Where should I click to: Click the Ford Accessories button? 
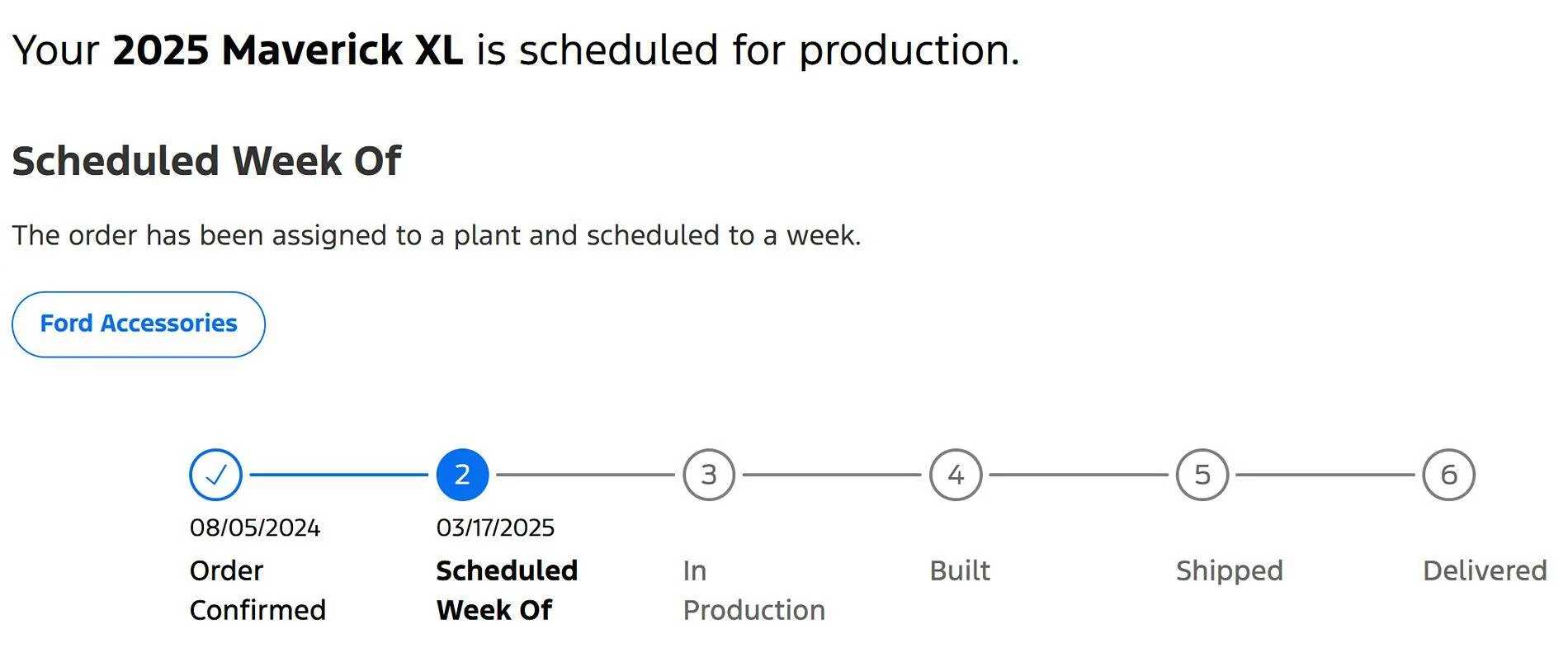pyautogui.click(x=139, y=324)
